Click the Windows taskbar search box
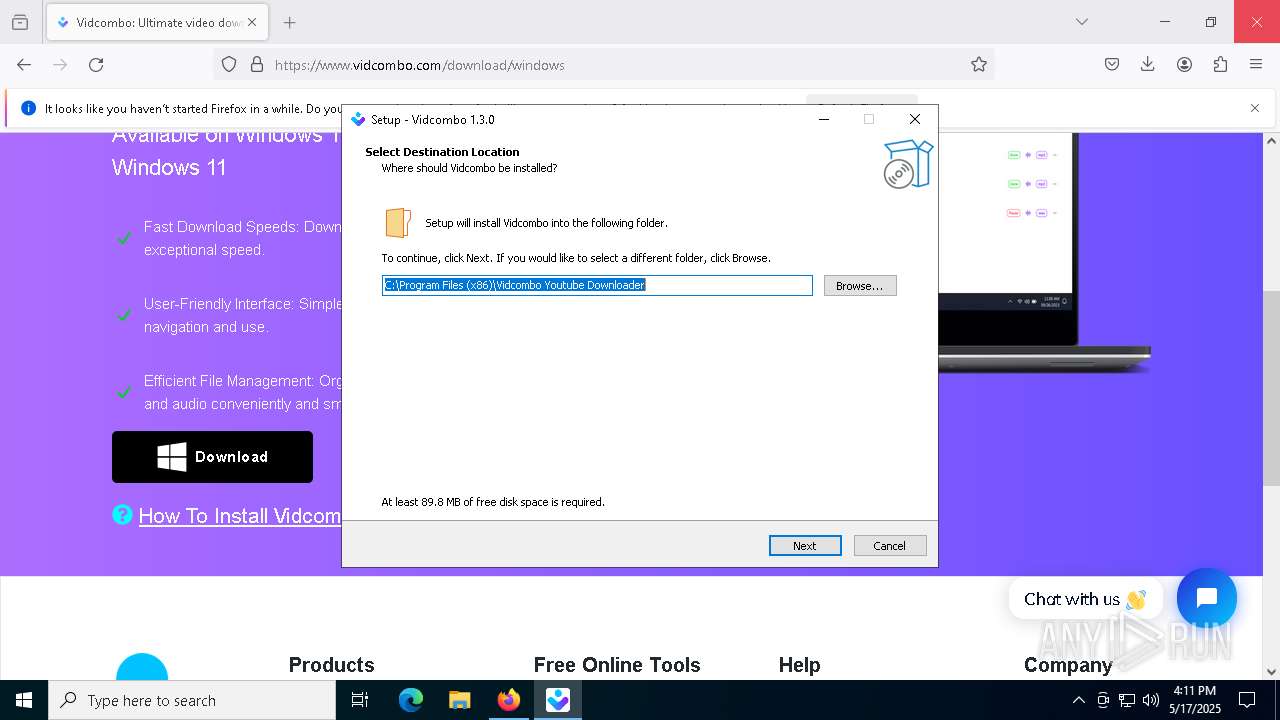 pyautogui.click(x=192, y=700)
